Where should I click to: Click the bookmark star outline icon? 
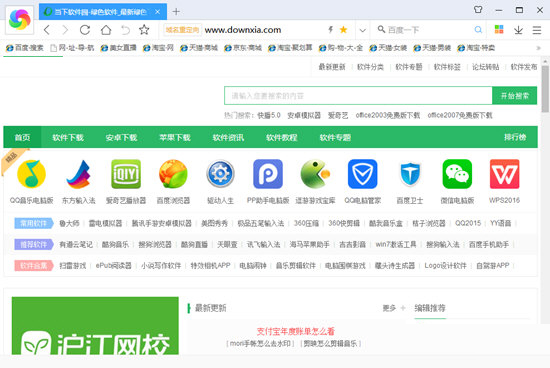point(144,30)
